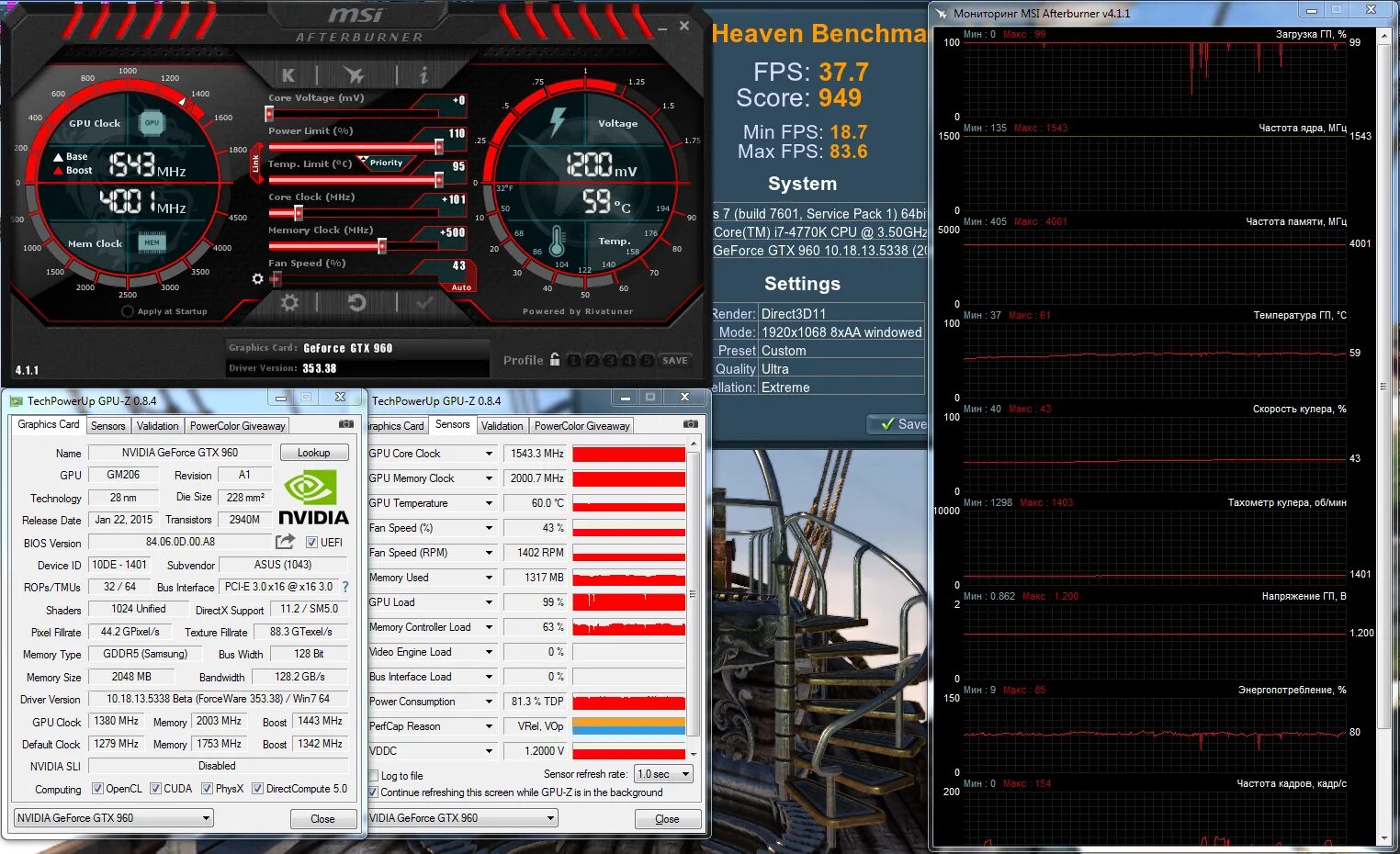Toggle the CUDA checkbox
Viewport: 1400px width, 854px height.
coord(155,789)
